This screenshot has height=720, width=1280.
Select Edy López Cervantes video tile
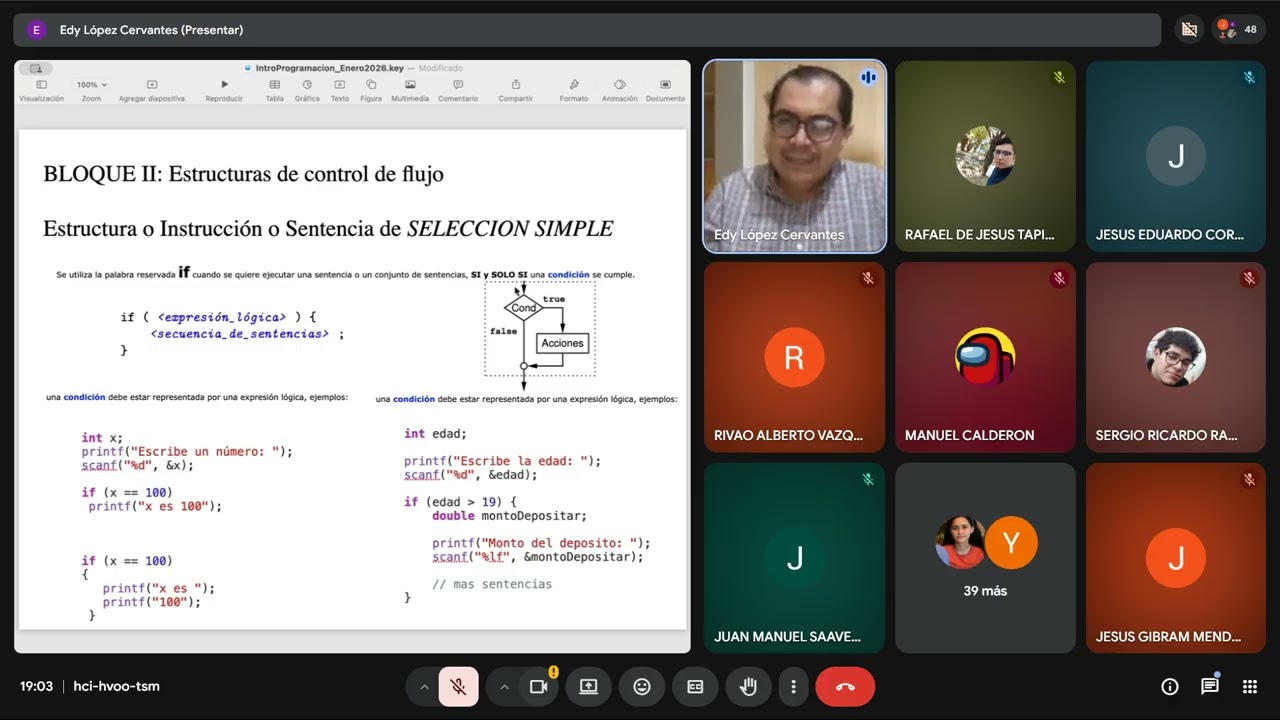[x=795, y=156]
